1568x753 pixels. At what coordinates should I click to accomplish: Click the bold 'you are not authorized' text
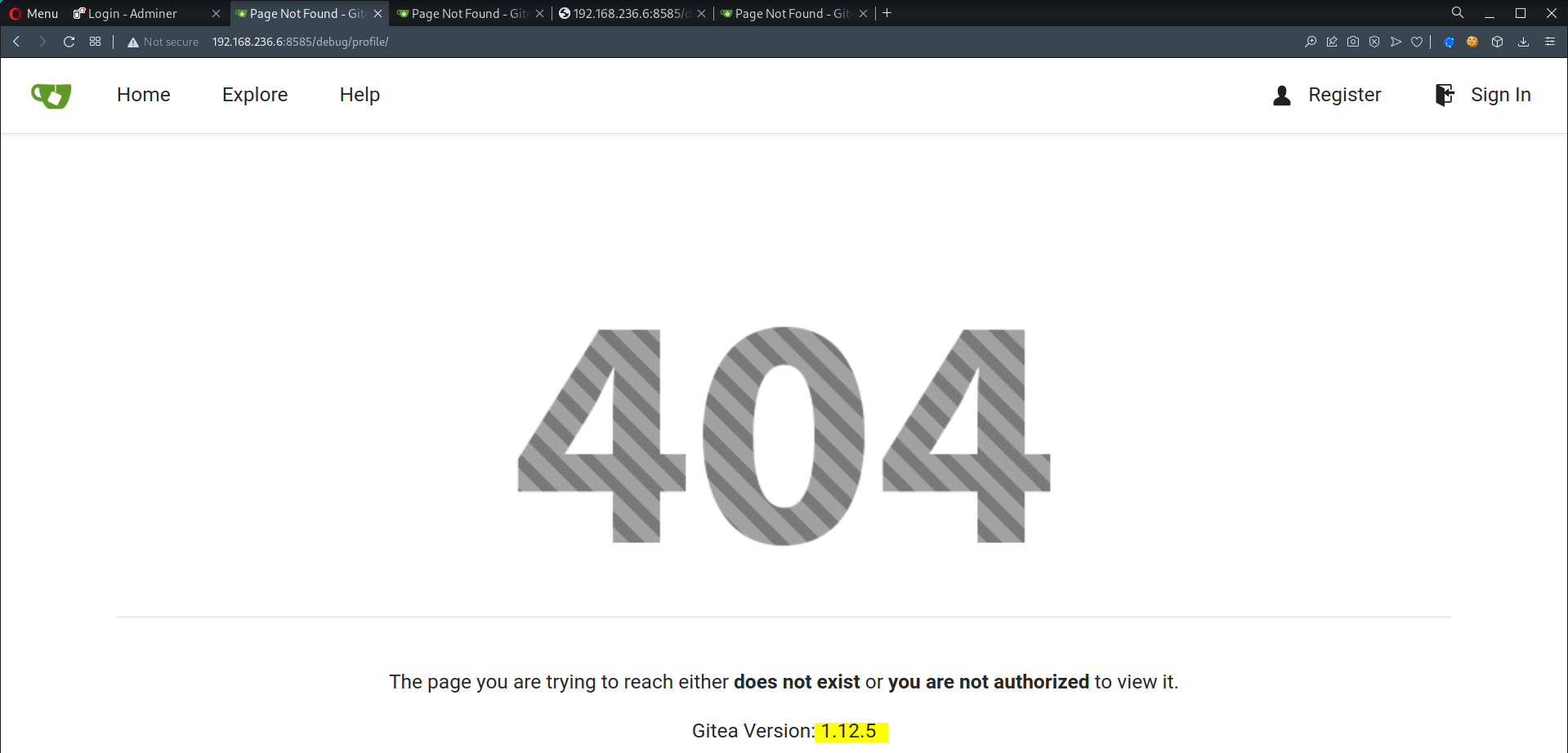[x=989, y=682]
